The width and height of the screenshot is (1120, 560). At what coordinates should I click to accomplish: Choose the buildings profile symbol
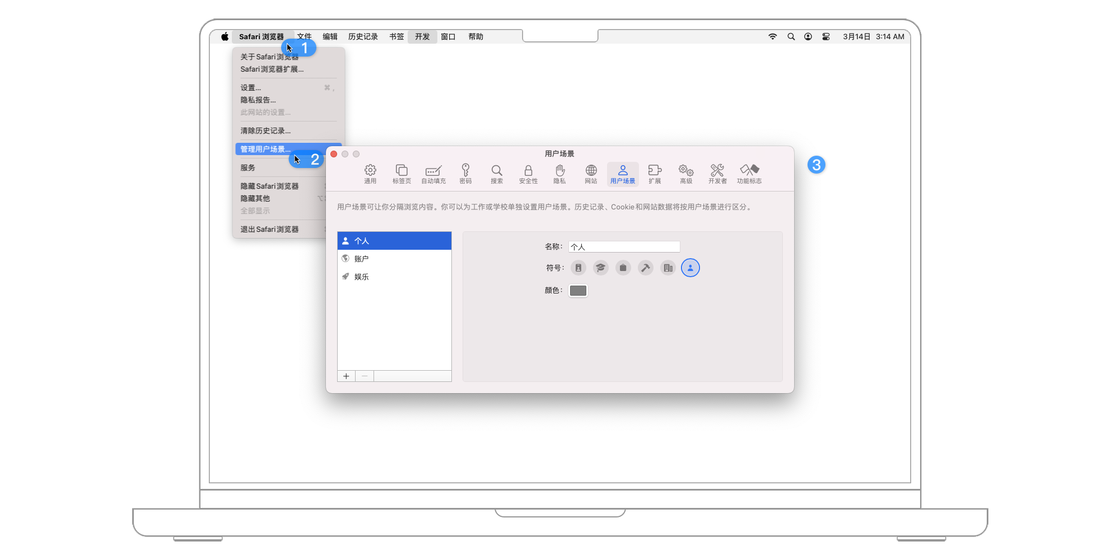(x=668, y=268)
